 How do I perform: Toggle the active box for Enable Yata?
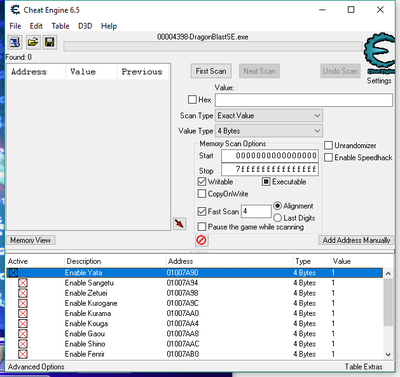pos(13,273)
